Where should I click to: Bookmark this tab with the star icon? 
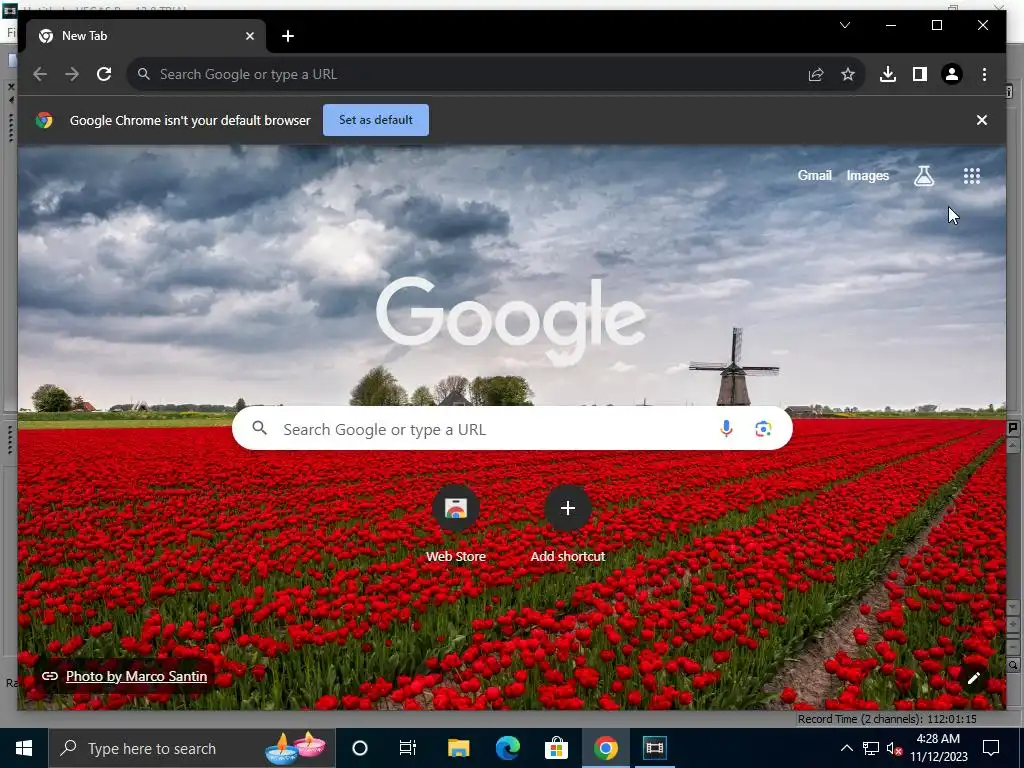(x=848, y=74)
